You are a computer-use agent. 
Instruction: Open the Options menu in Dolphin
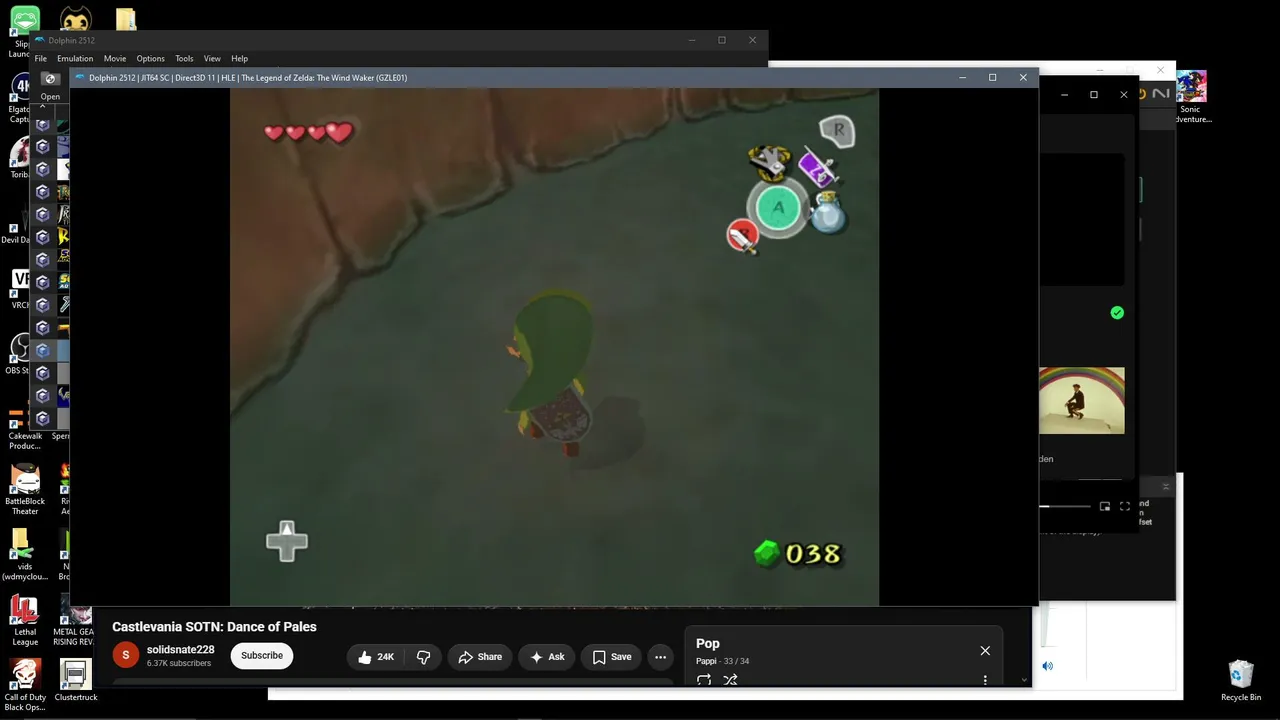tap(151, 59)
